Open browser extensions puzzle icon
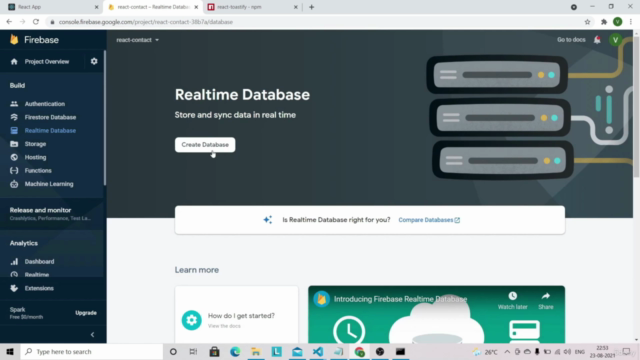Viewport: 640px width, 360px height. [604, 22]
